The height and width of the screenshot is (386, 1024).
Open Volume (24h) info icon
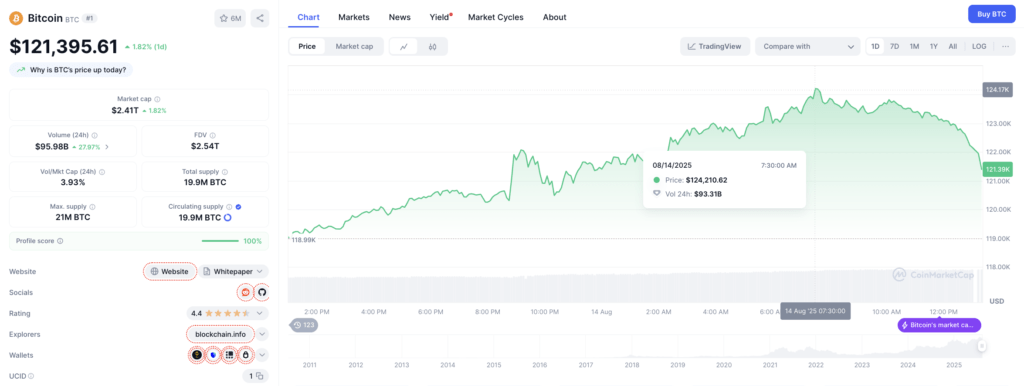point(95,135)
